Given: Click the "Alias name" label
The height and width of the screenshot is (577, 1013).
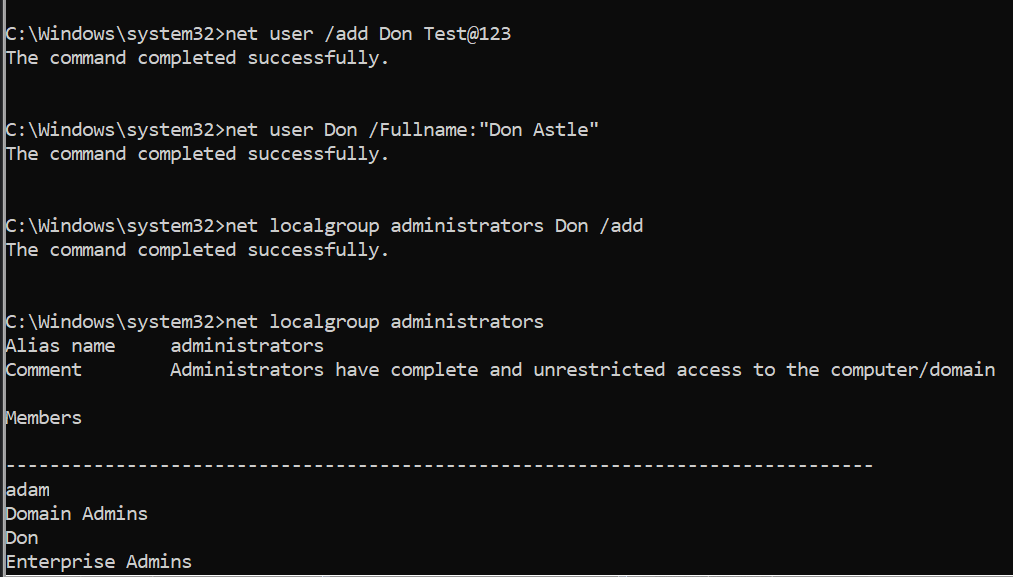Looking at the screenshot, I should point(60,346).
